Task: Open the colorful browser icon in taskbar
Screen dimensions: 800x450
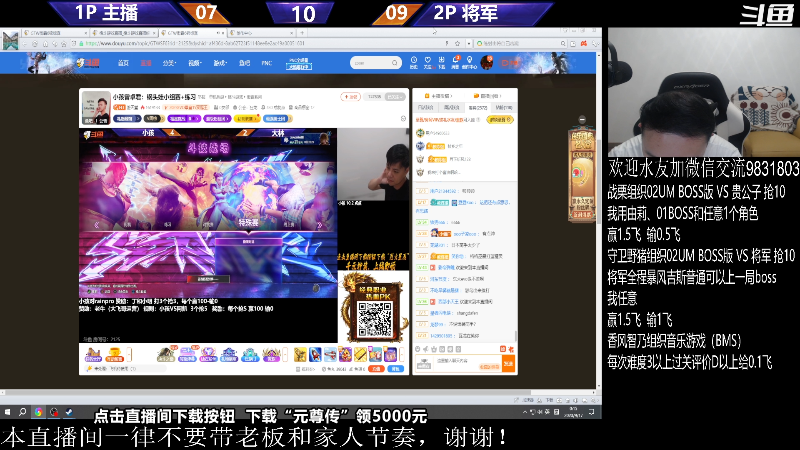Action: [x=38, y=412]
